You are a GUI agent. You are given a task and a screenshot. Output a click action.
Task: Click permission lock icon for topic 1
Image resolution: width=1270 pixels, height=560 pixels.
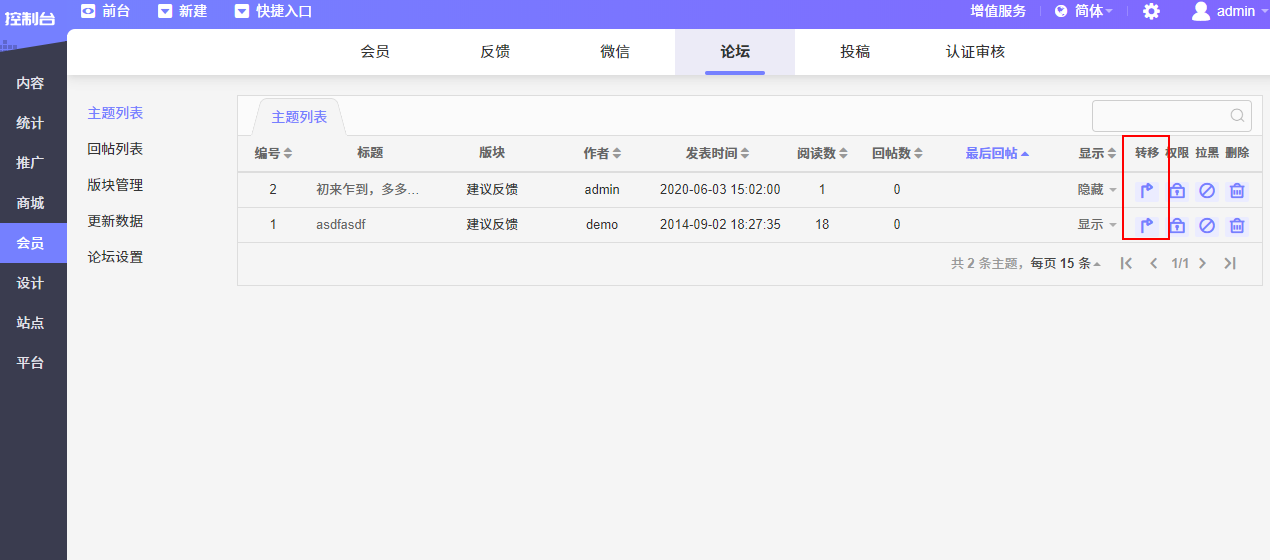(1177, 225)
